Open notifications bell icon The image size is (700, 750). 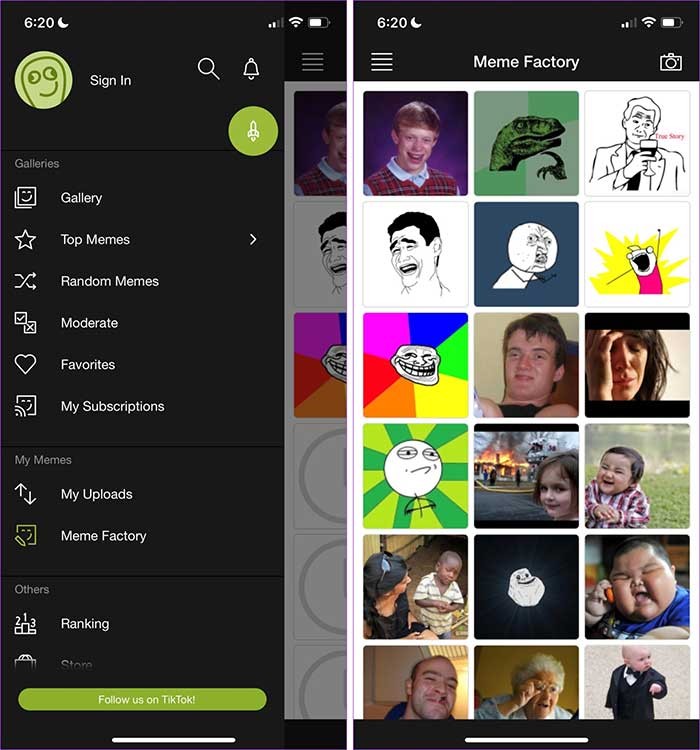(251, 69)
